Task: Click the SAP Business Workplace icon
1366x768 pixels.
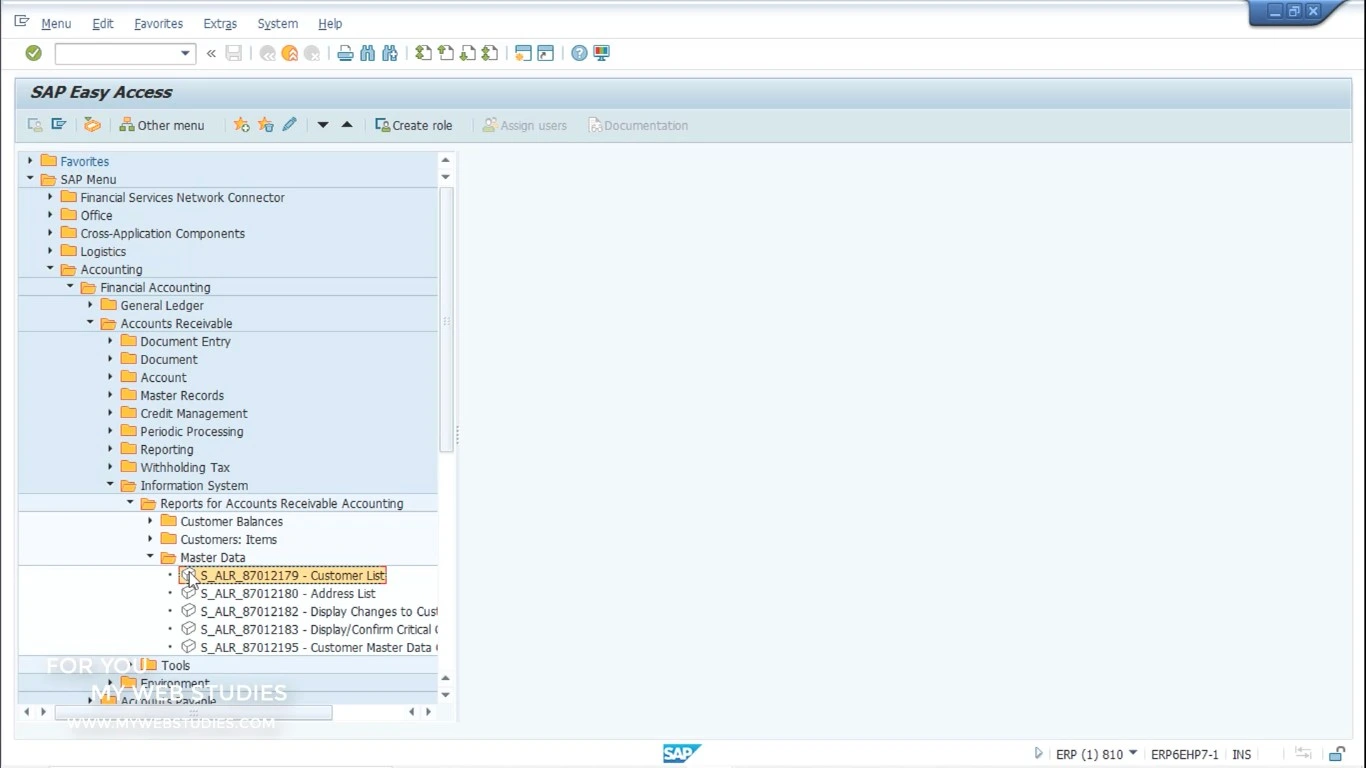Action: click(92, 125)
